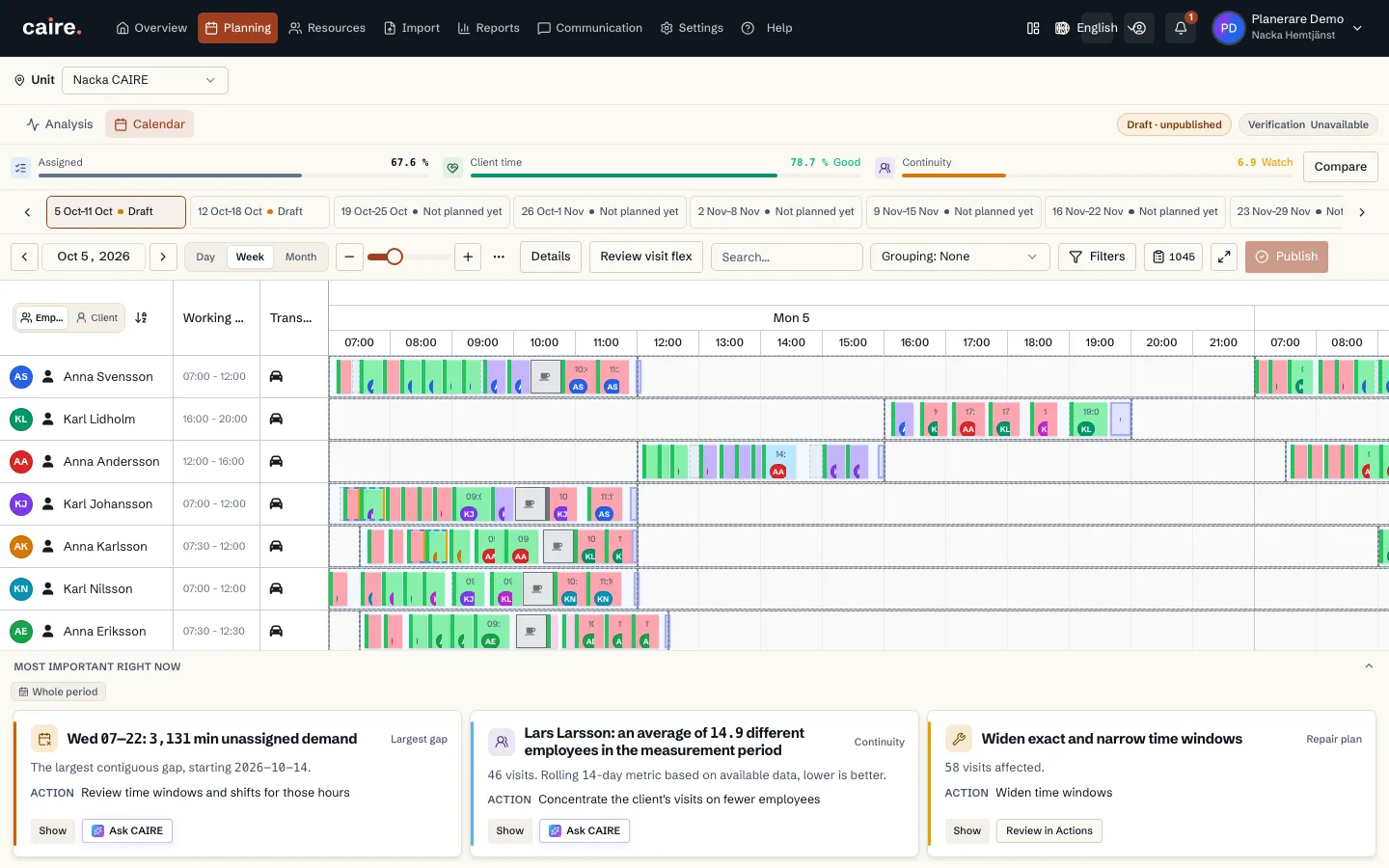Adjust the timeline zoom slider handle

click(x=394, y=257)
